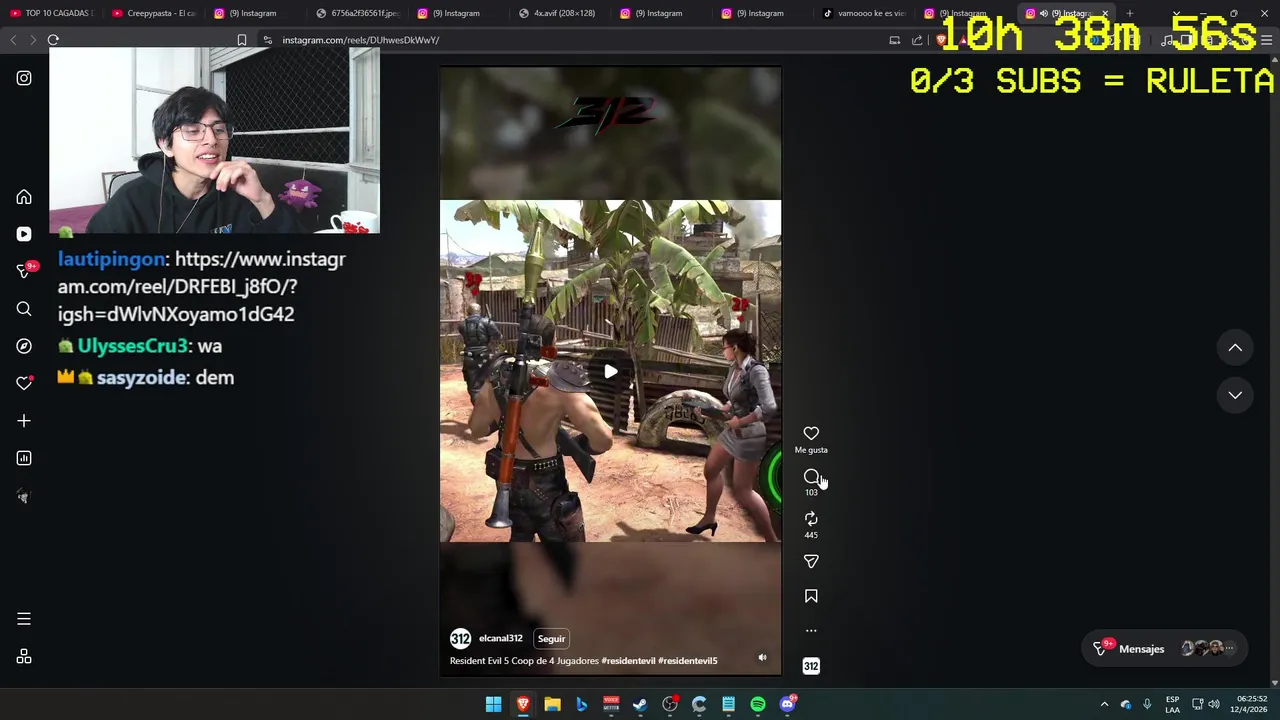Open Spotify in taskbar
The width and height of the screenshot is (1280, 720).
point(758,705)
